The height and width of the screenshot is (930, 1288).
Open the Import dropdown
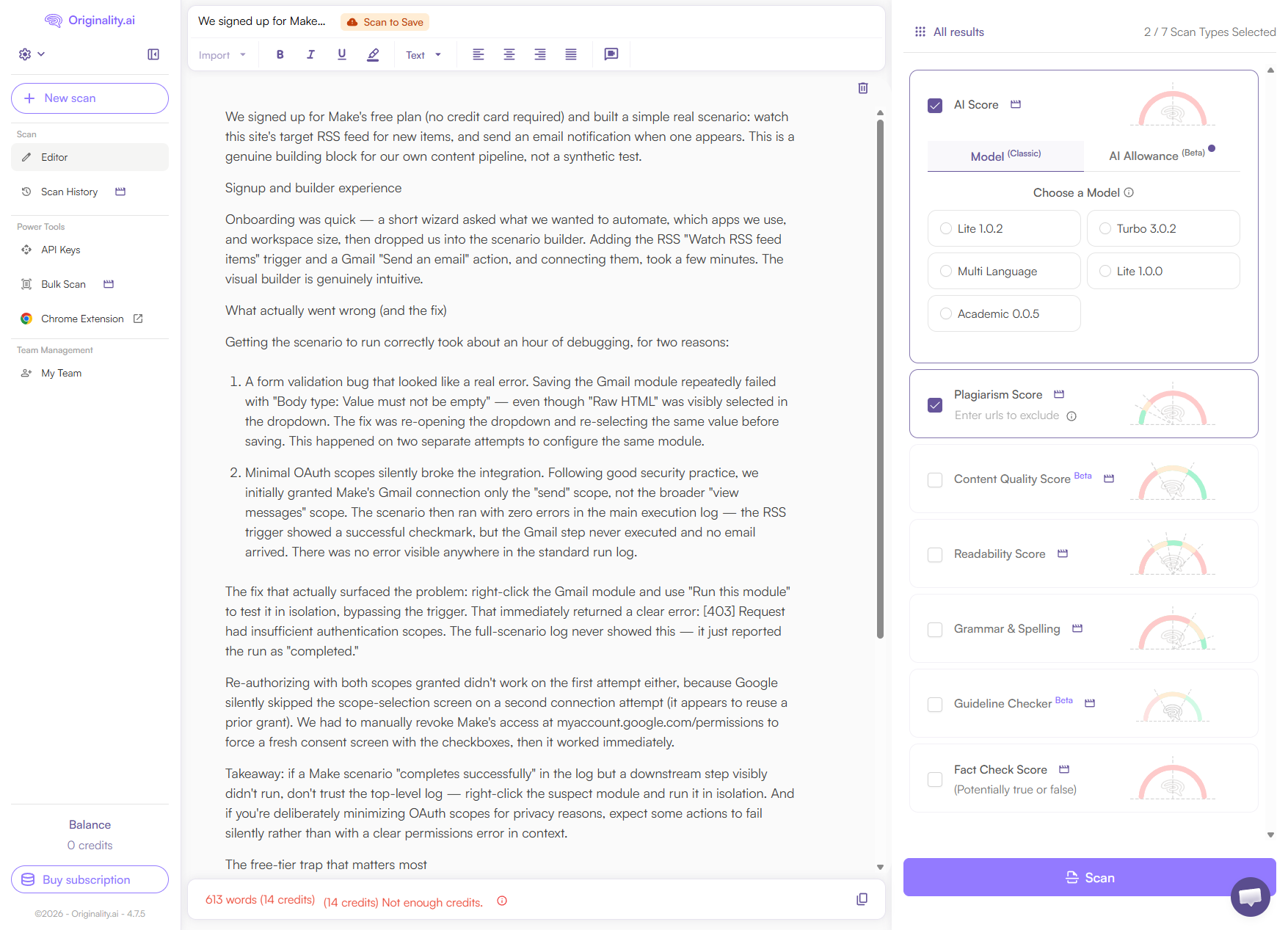click(x=222, y=55)
